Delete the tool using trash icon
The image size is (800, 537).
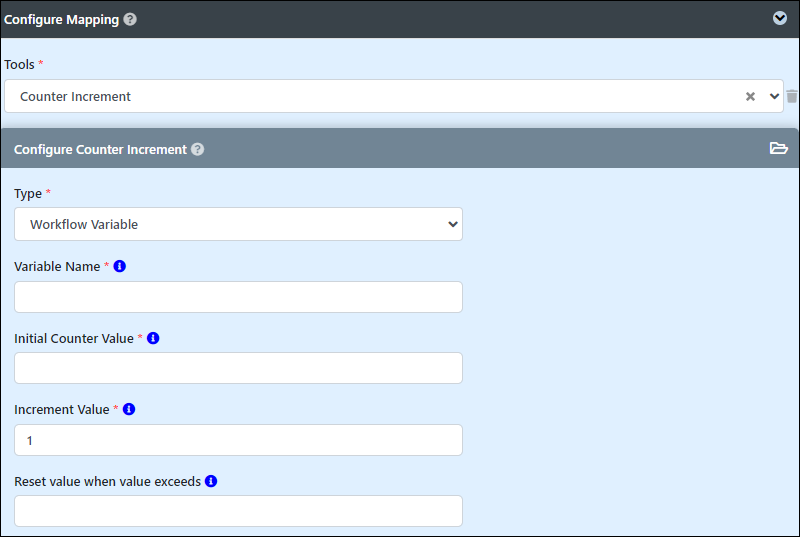tap(791, 96)
